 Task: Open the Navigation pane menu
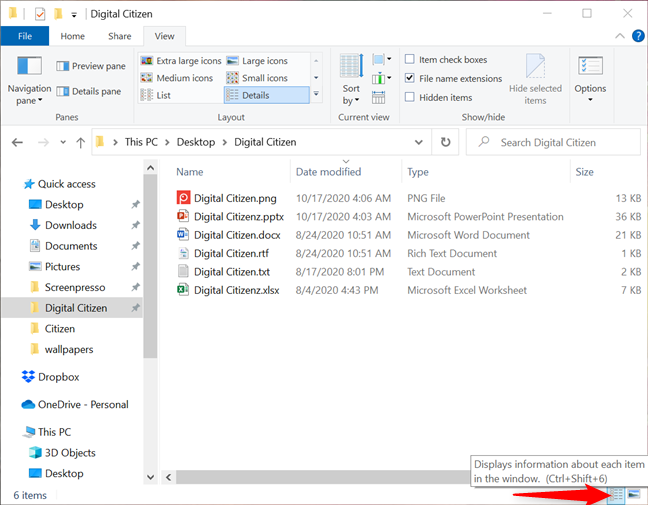point(29,81)
